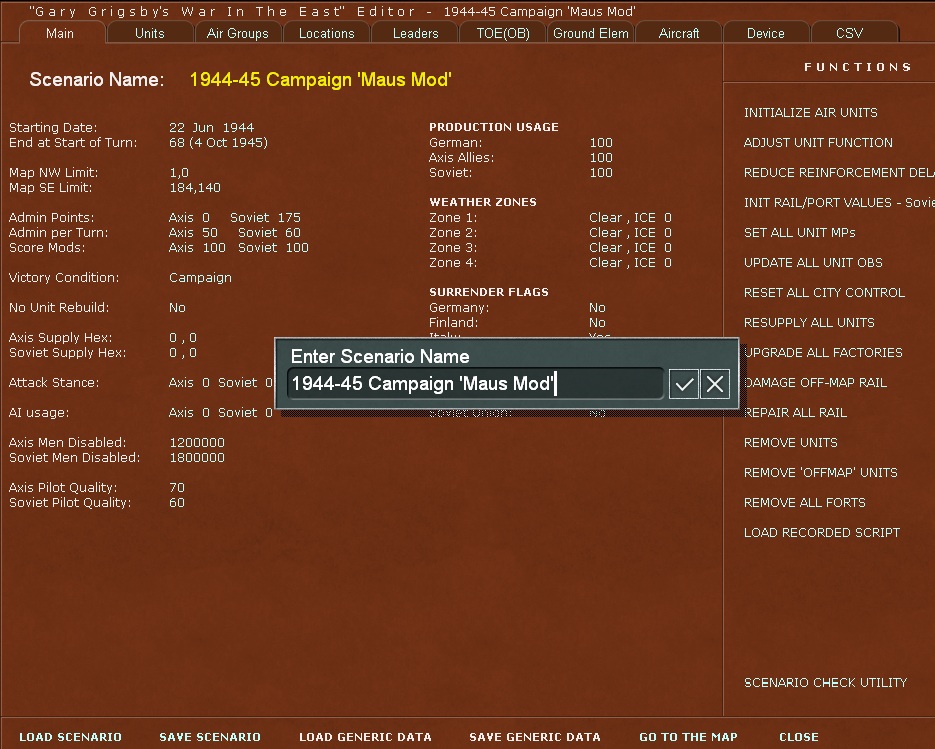Cancel scenario name dialog with X icon

(x=715, y=383)
